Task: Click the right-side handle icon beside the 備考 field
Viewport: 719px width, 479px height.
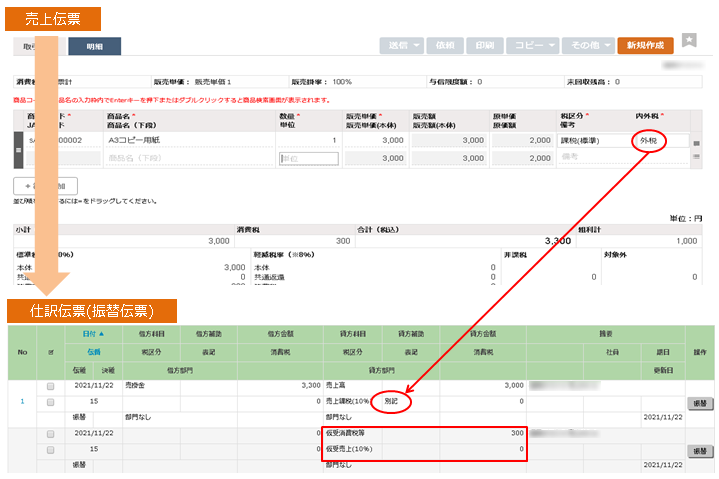Action: (x=696, y=159)
